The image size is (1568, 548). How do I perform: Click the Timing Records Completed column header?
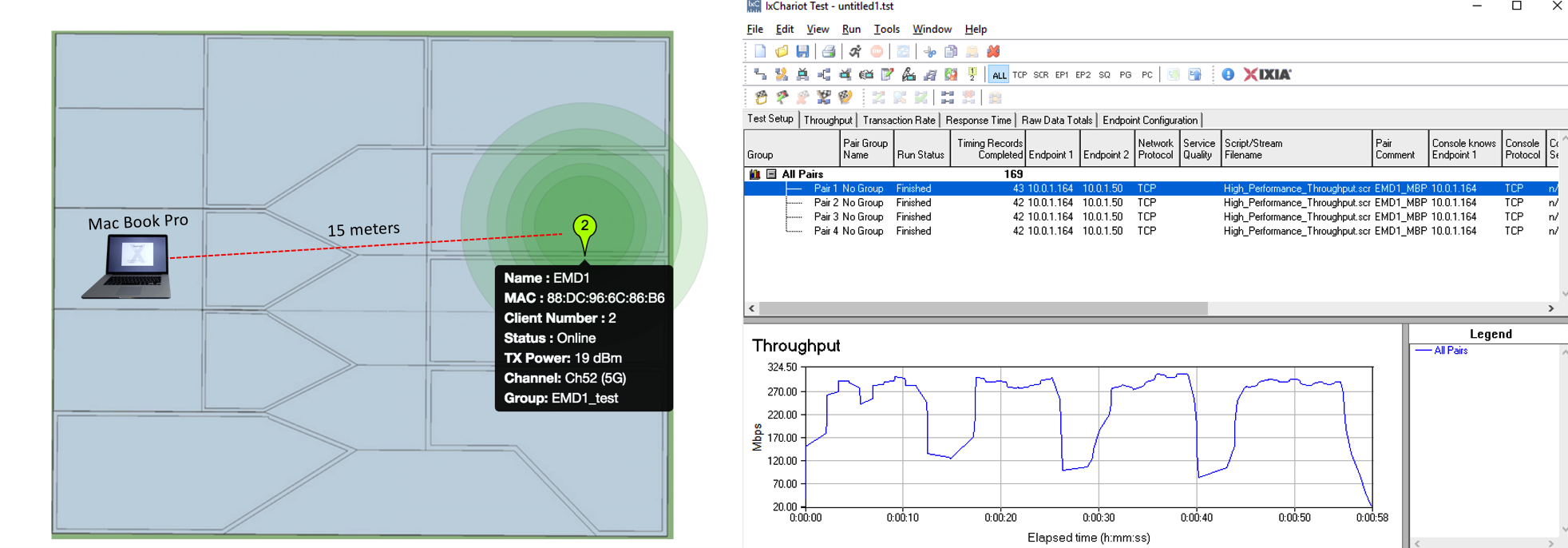click(x=988, y=149)
